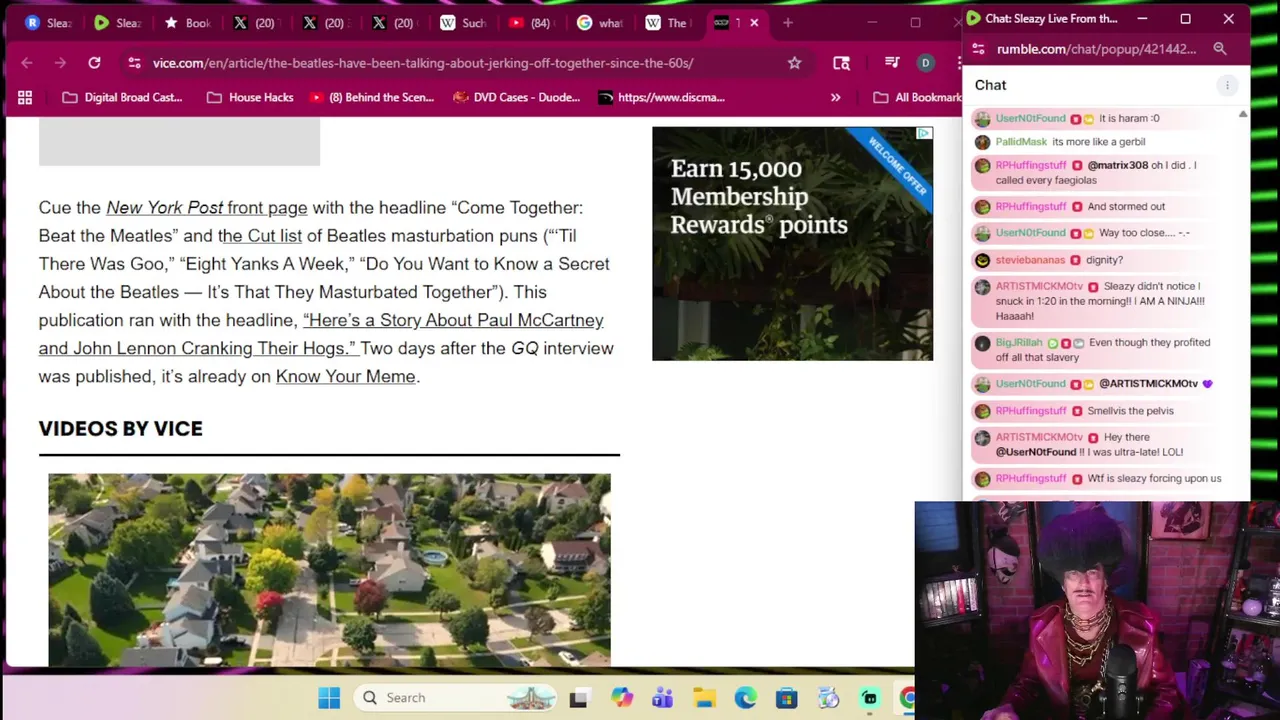This screenshot has width=1280, height=720.
Task: Open Microsoft Store from taskbar
Action: (786, 697)
